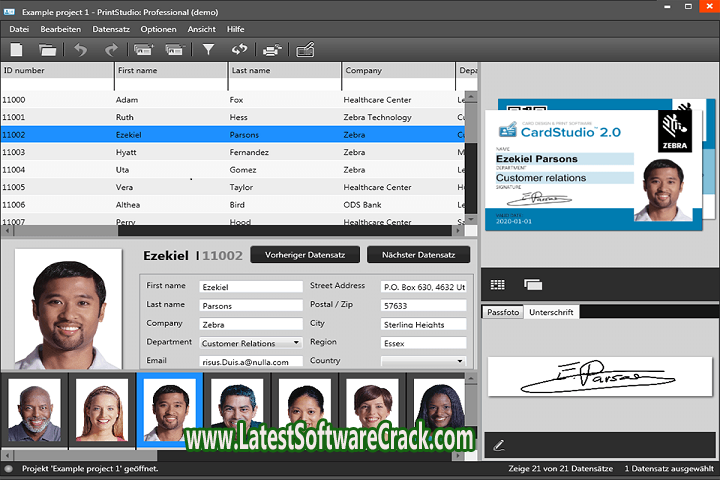This screenshot has width=720, height=480.
Task: Open the Optionen menu
Action: pyautogui.click(x=158, y=29)
